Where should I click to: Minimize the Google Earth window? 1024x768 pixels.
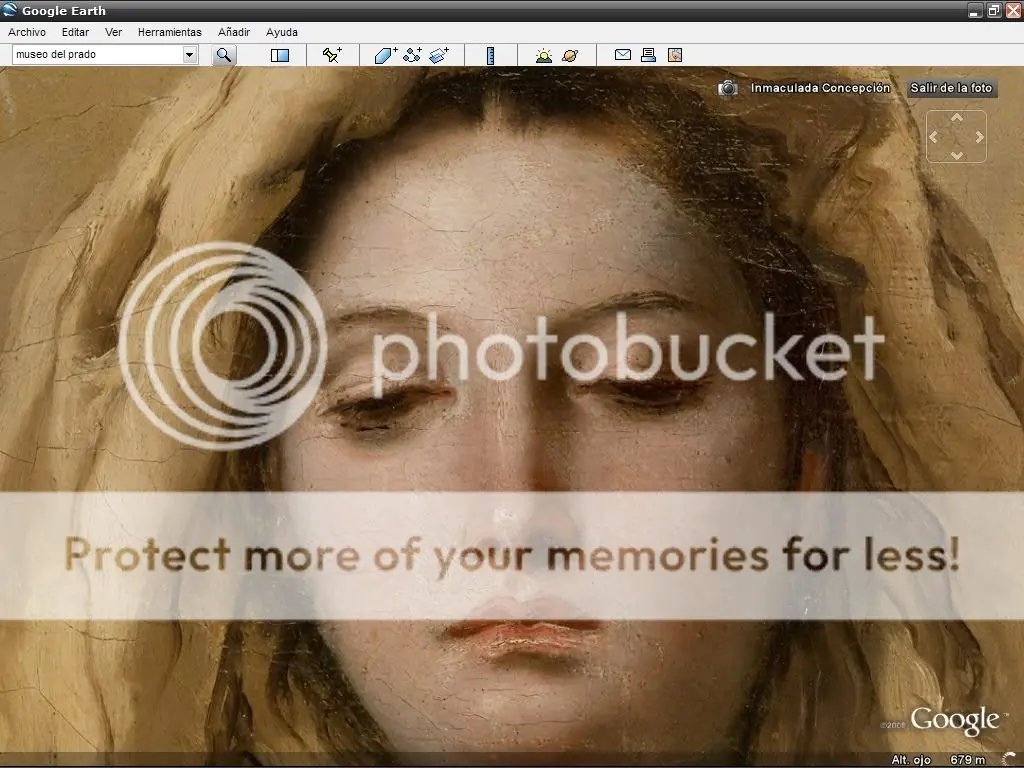click(975, 10)
